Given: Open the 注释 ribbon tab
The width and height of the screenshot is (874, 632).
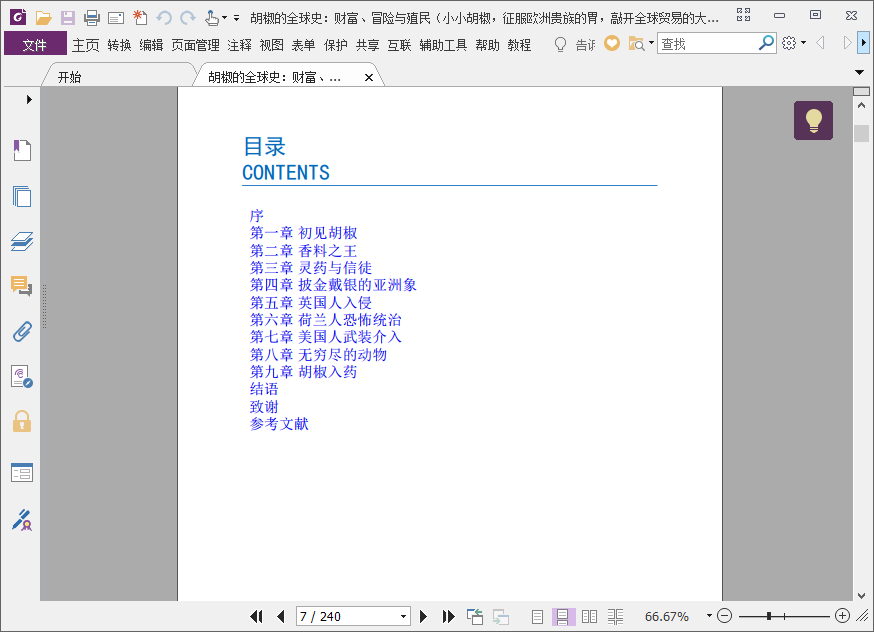Looking at the screenshot, I should click(x=240, y=45).
